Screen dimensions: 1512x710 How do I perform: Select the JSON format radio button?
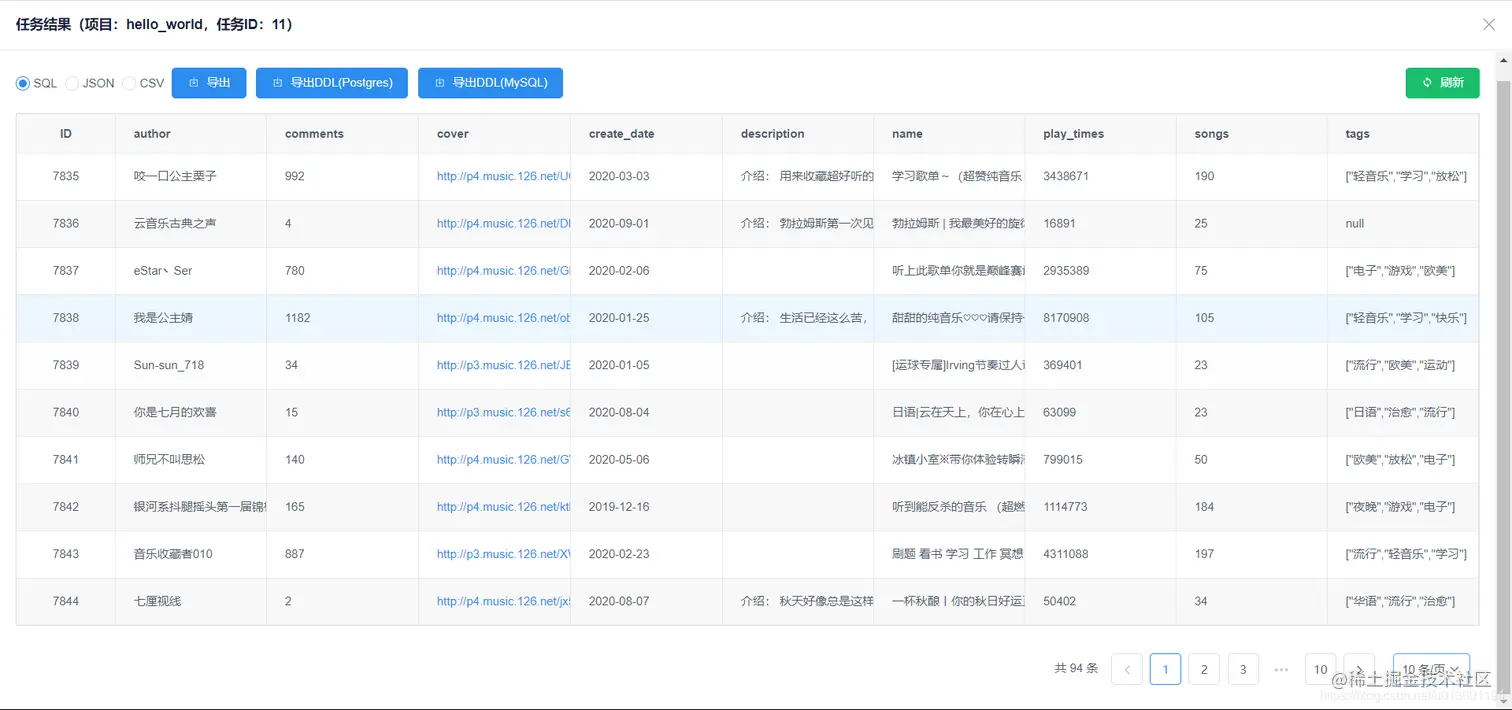click(x=71, y=83)
